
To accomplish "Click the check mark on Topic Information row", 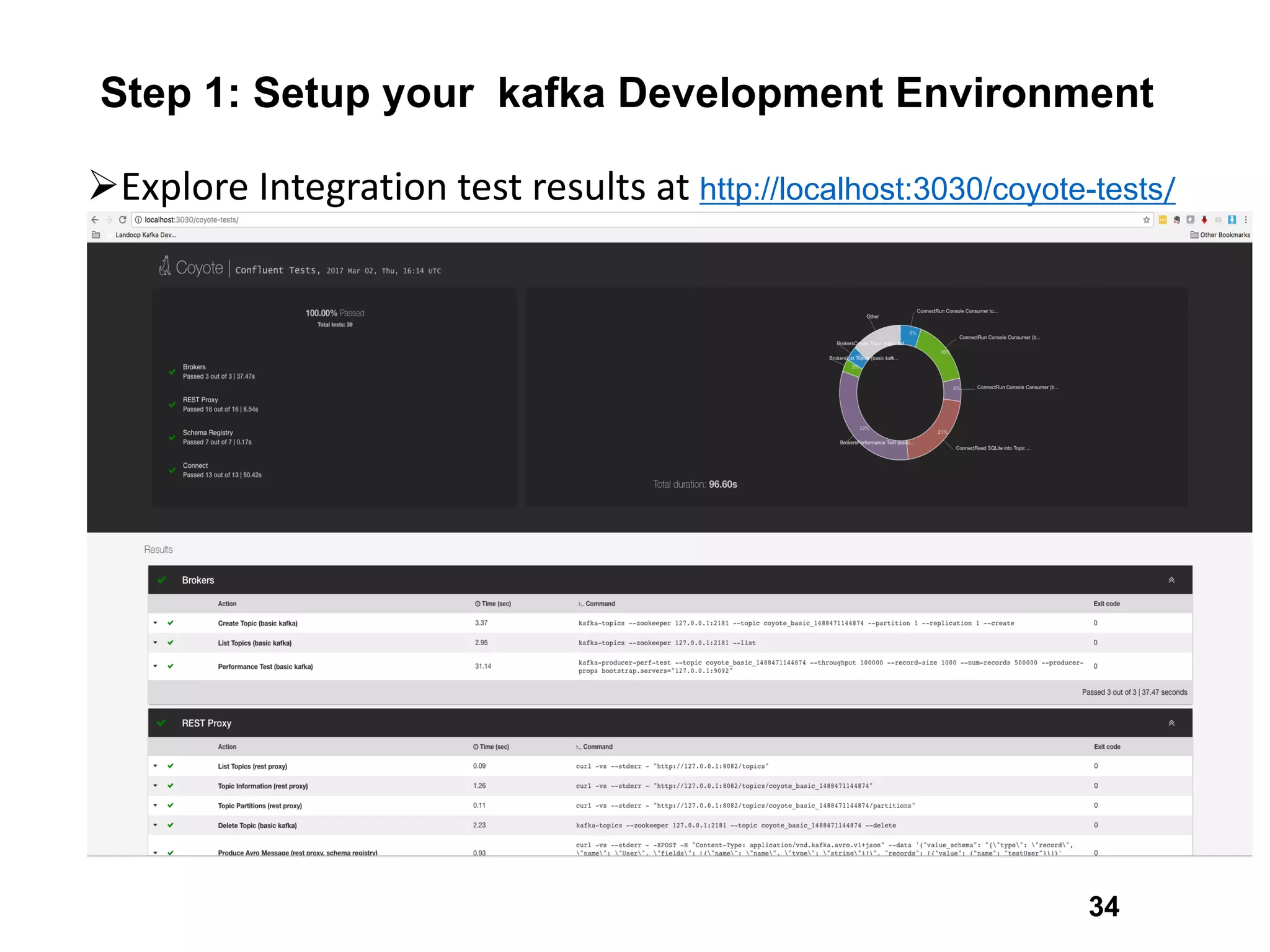I will 171,786.
